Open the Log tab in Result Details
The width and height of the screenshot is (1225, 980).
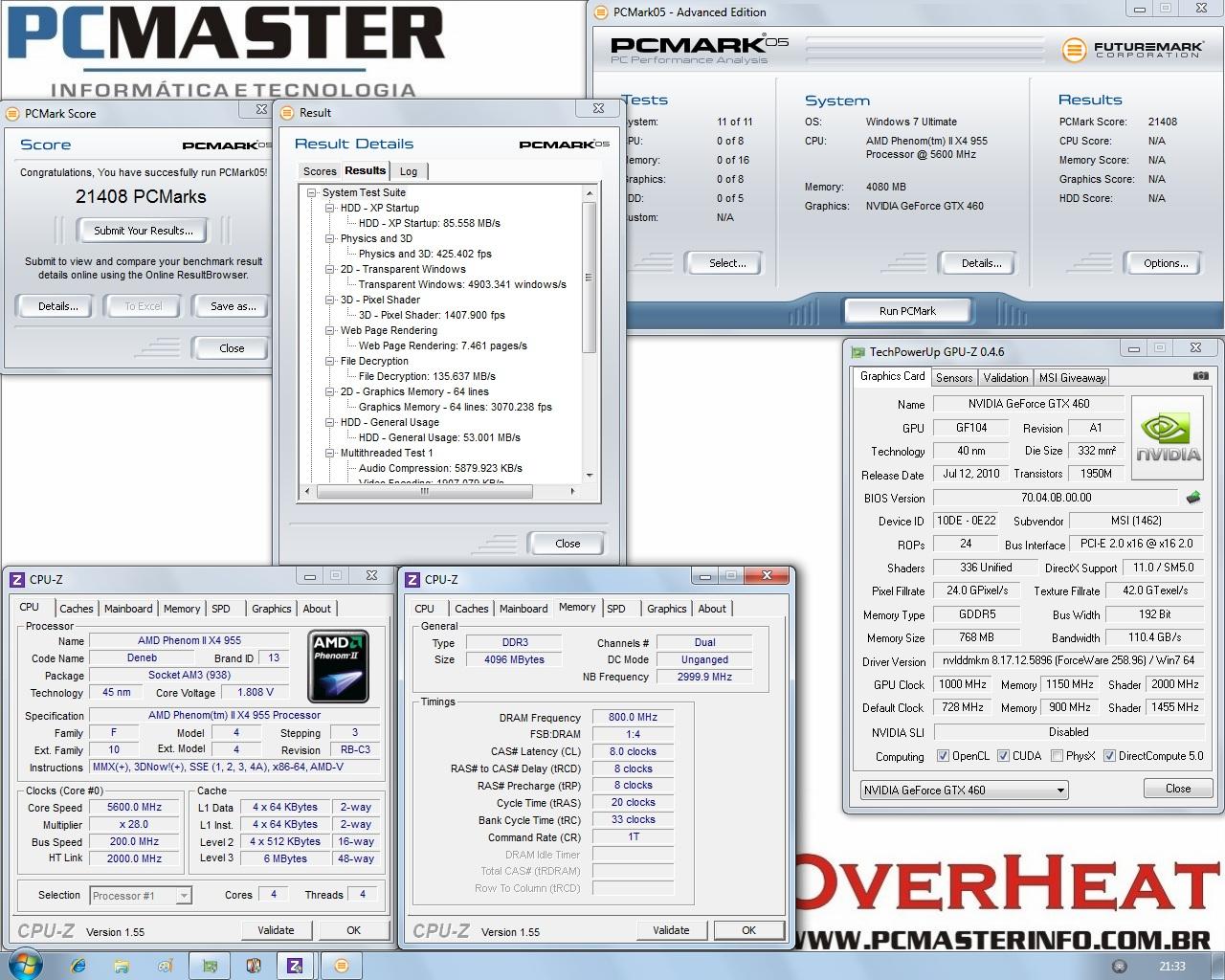[x=409, y=171]
